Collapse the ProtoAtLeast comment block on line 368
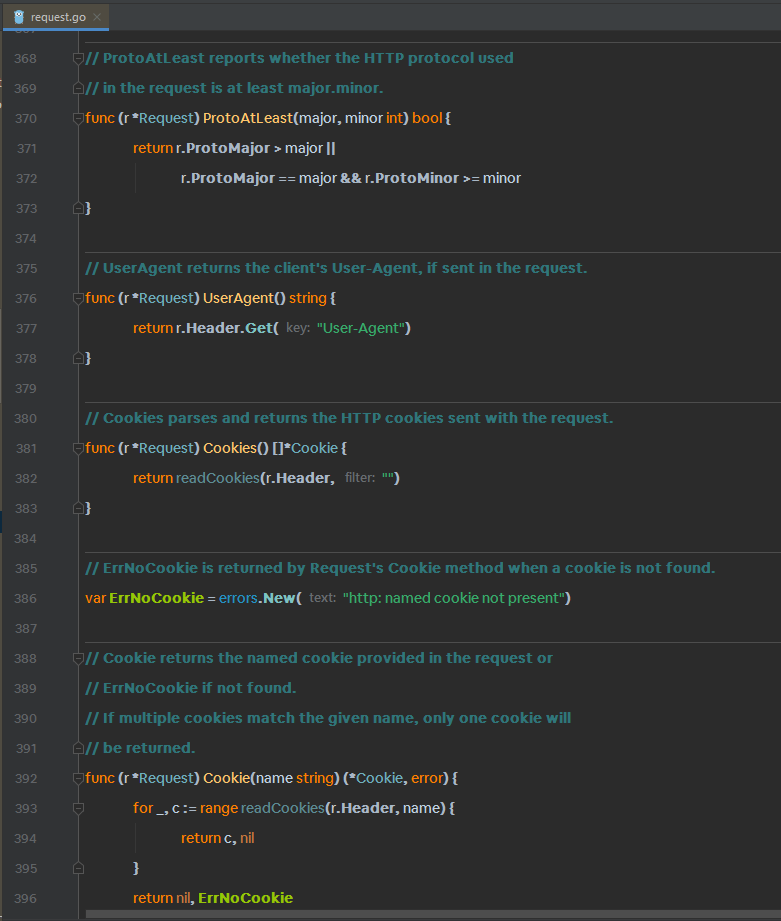This screenshot has width=781, height=921. pos(78,58)
